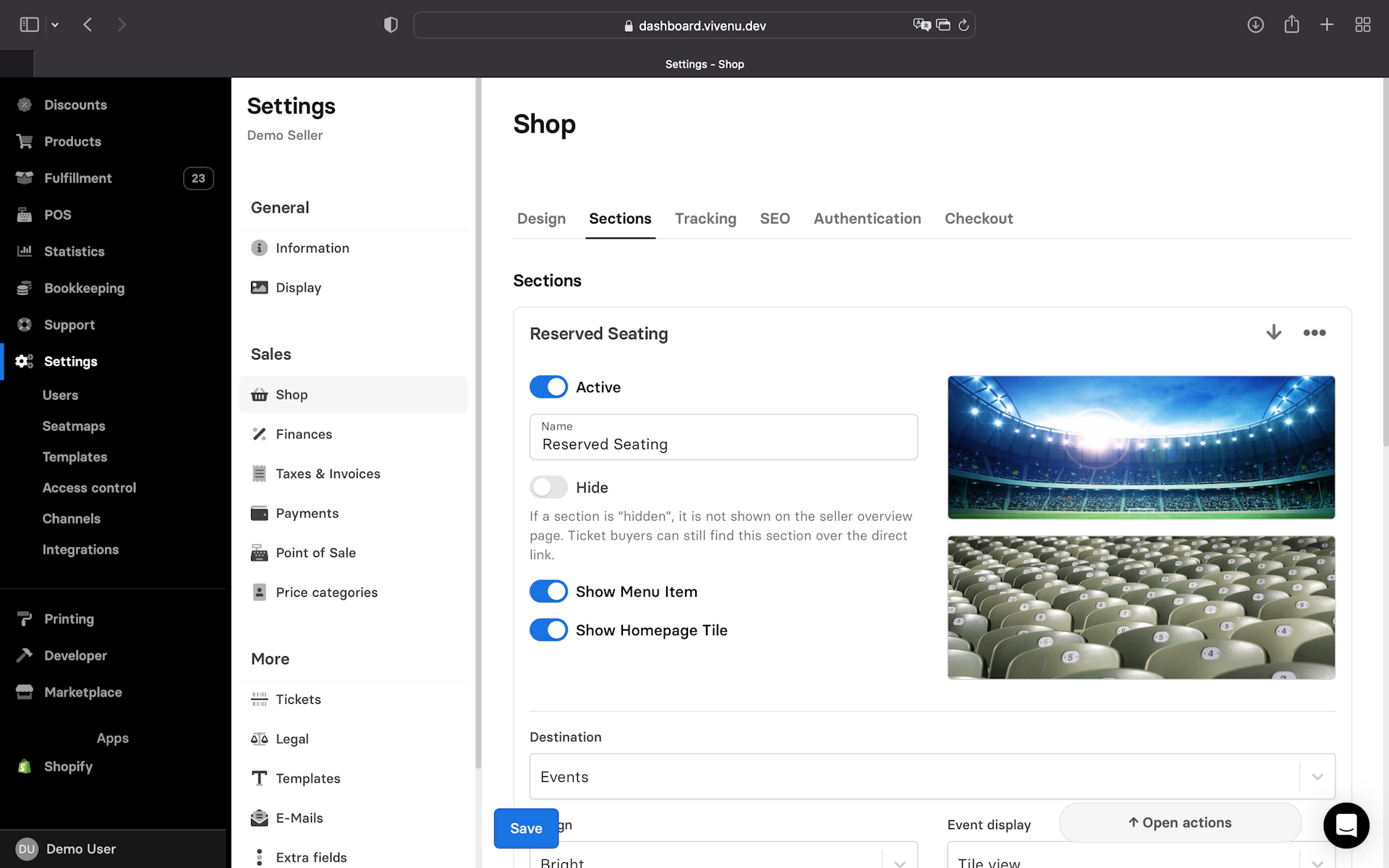Open the chat support bubble icon

1346,825
